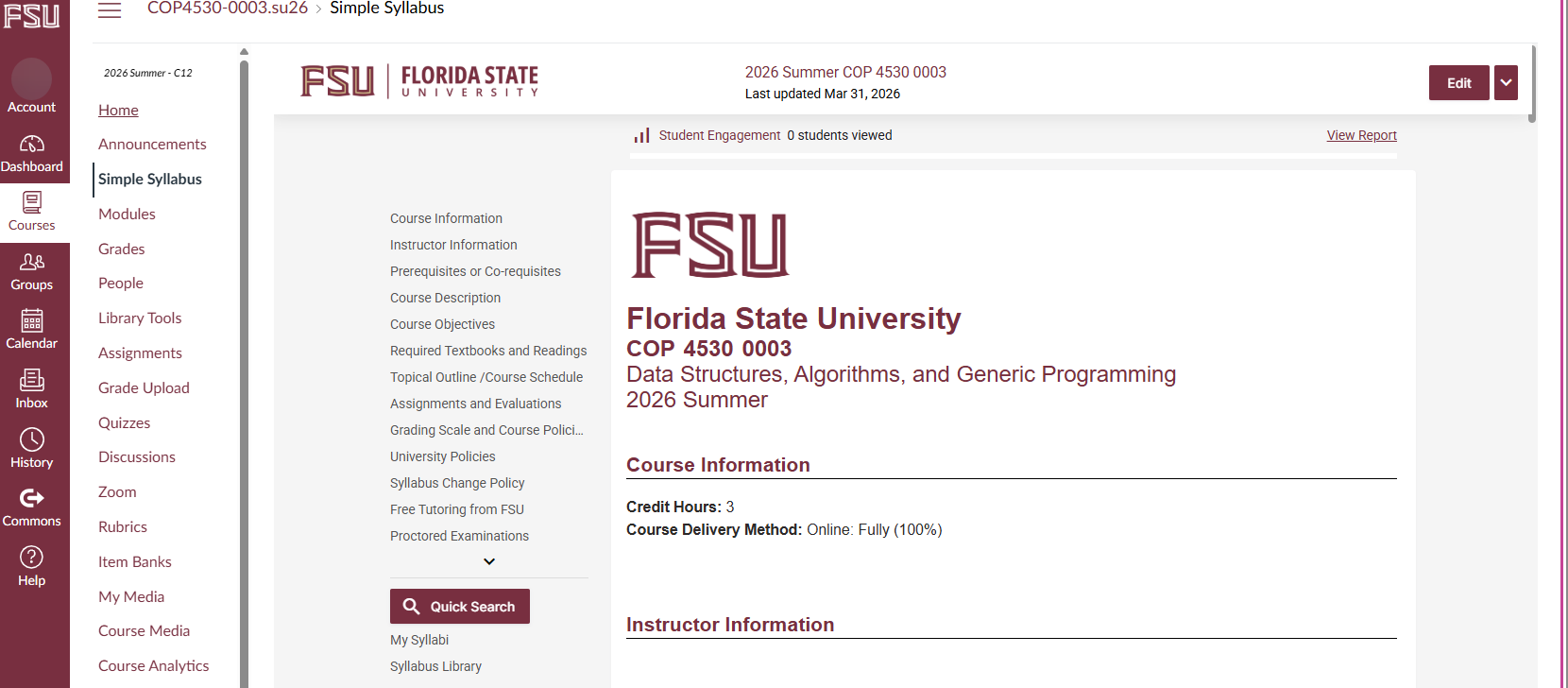Screen dimensions: 1568x688
Task: Open the Account avatar in global navigation
Action: [x=32, y=77]
